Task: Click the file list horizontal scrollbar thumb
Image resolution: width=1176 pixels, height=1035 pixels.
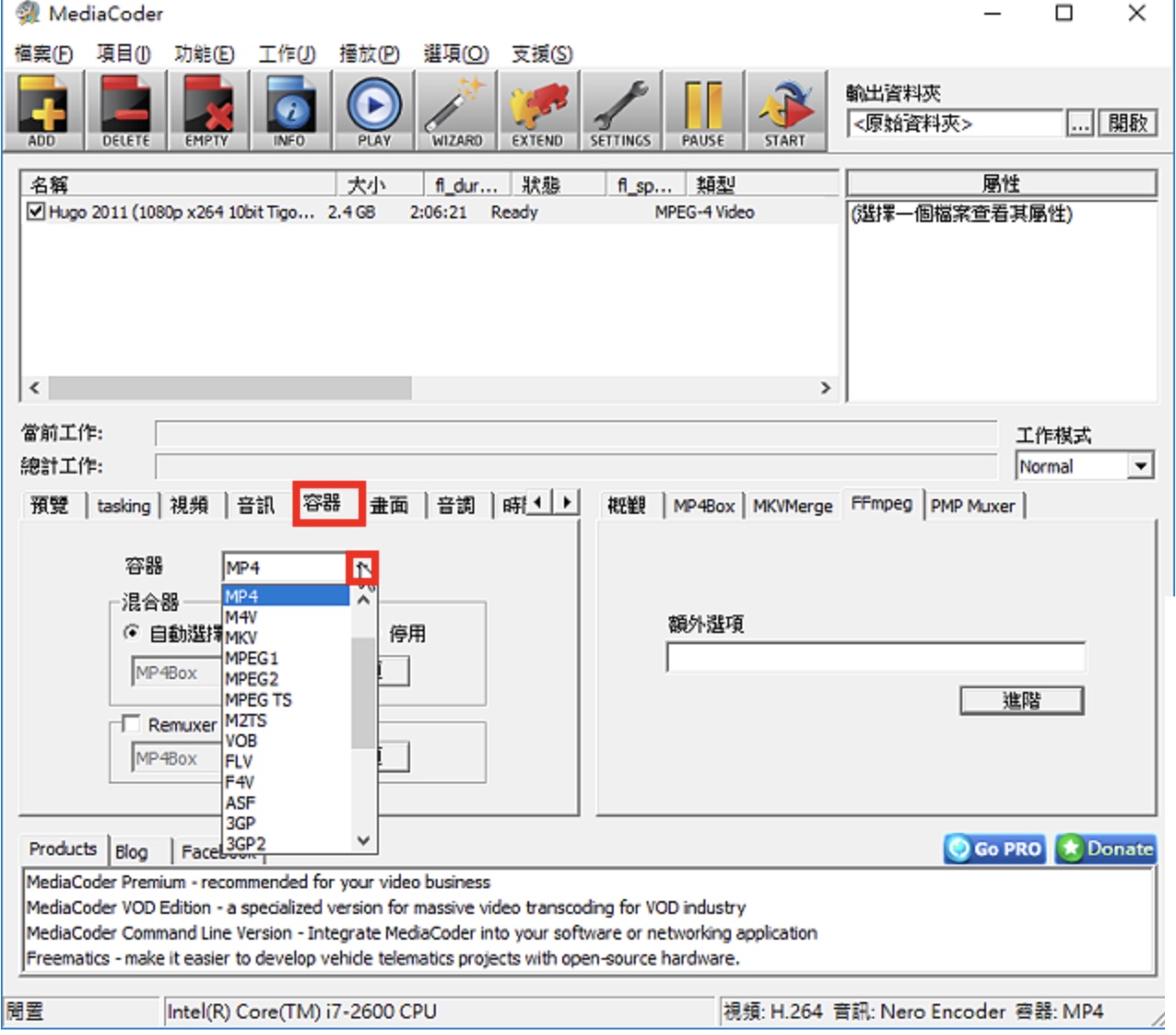Action: (229, 388)
